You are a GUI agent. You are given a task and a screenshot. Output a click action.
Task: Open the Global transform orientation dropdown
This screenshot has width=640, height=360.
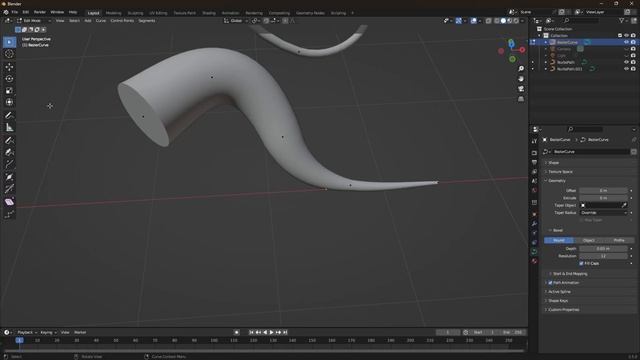236,20
